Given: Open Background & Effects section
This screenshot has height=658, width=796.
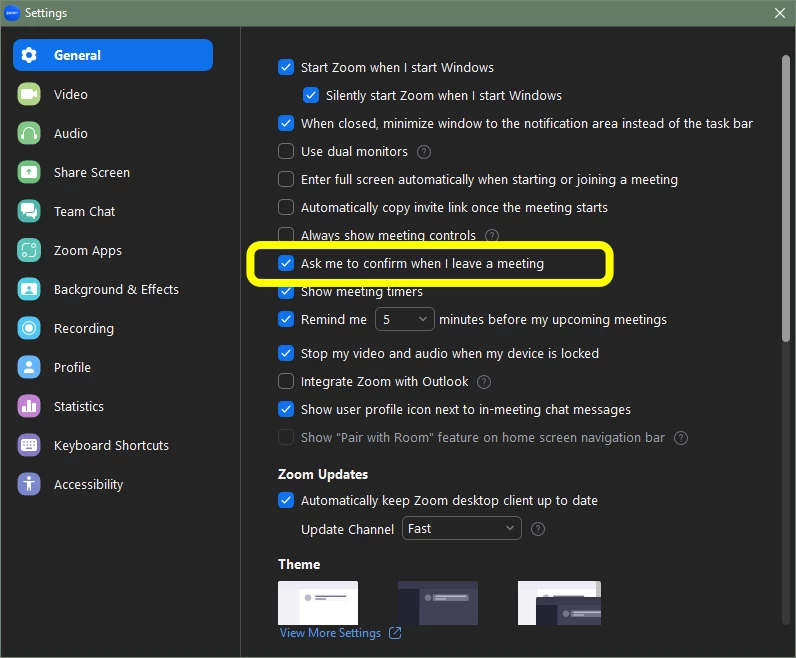Looking at the screenshot, I should coord(113,289).
